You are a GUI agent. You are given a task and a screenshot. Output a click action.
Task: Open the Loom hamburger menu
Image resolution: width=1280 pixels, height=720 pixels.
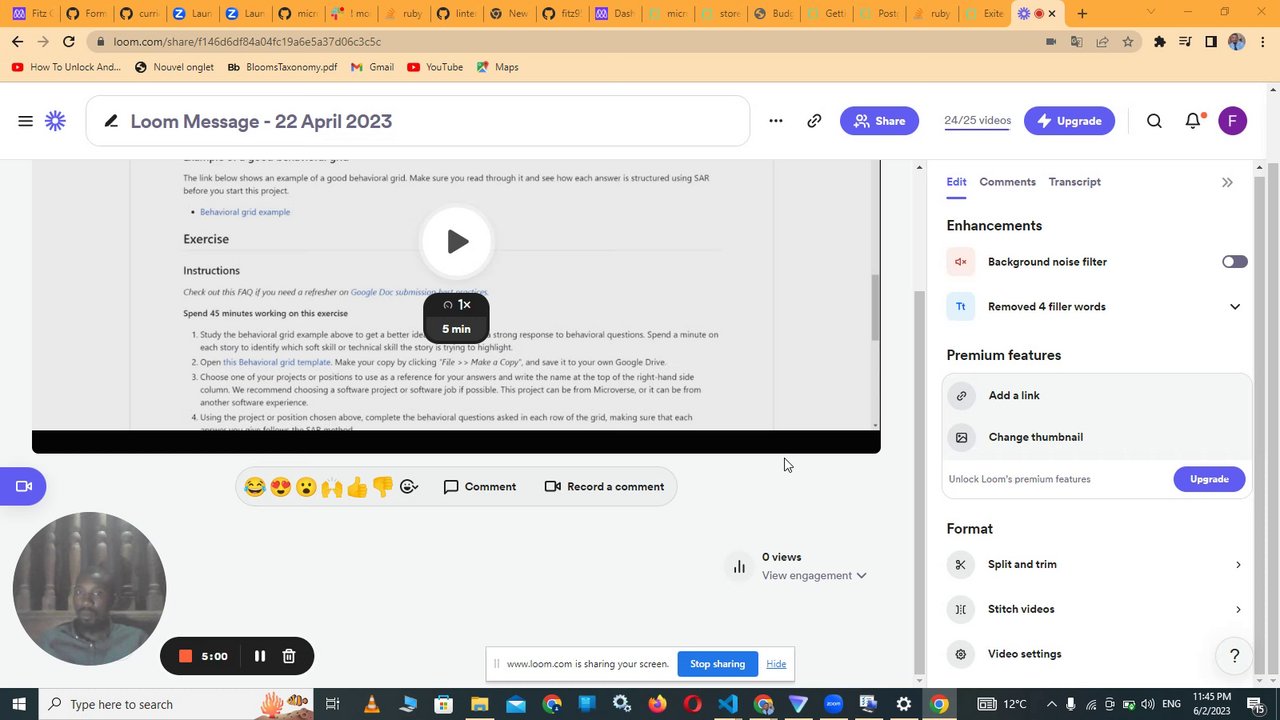pyautogui.click(x=25, y=121)
